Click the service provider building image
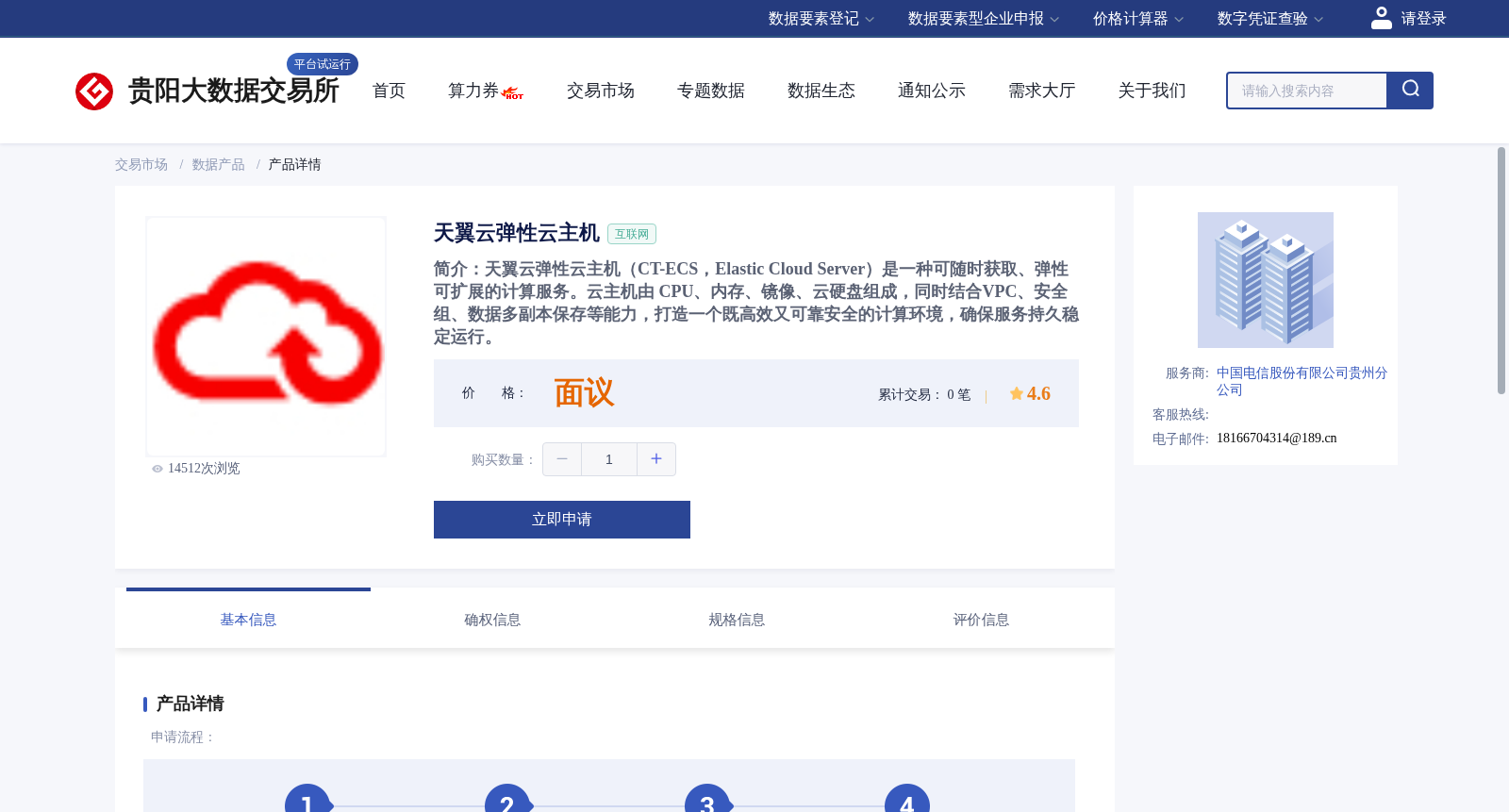Screen dimensions: 1509x812 point(1266,280)
